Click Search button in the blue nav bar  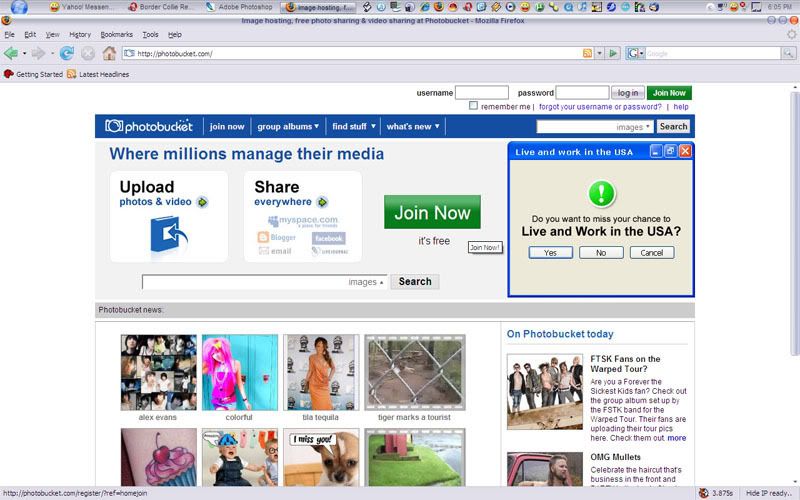673,126
